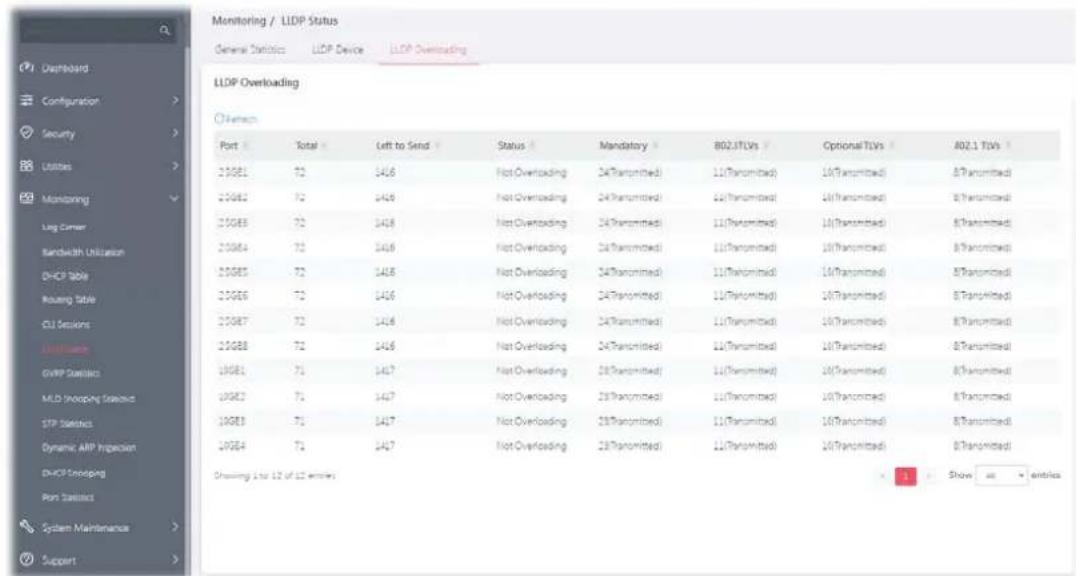The image size is (1076, 576).
Task: Switch to the LLDP Device tab
Action: point(338,49)
